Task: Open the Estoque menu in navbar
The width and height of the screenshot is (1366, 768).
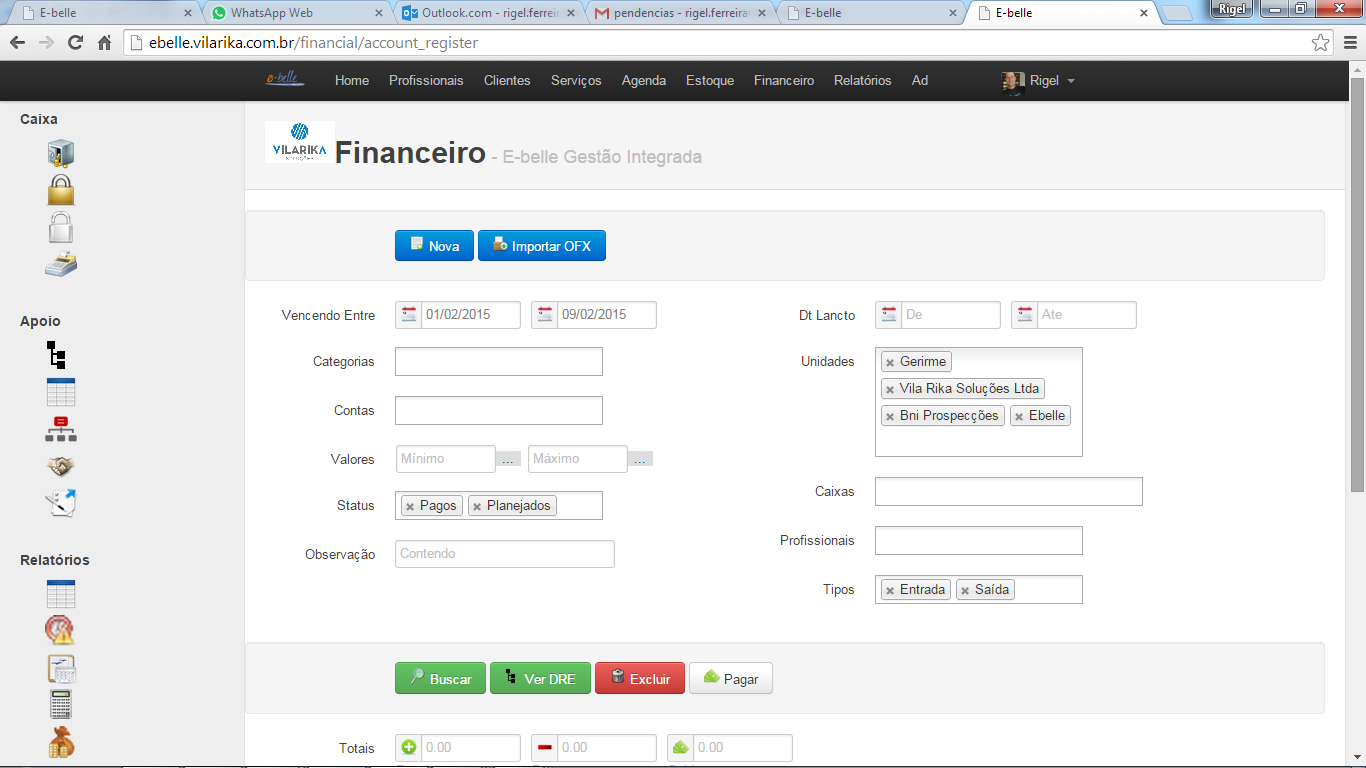Action: (x=709, y=81)
